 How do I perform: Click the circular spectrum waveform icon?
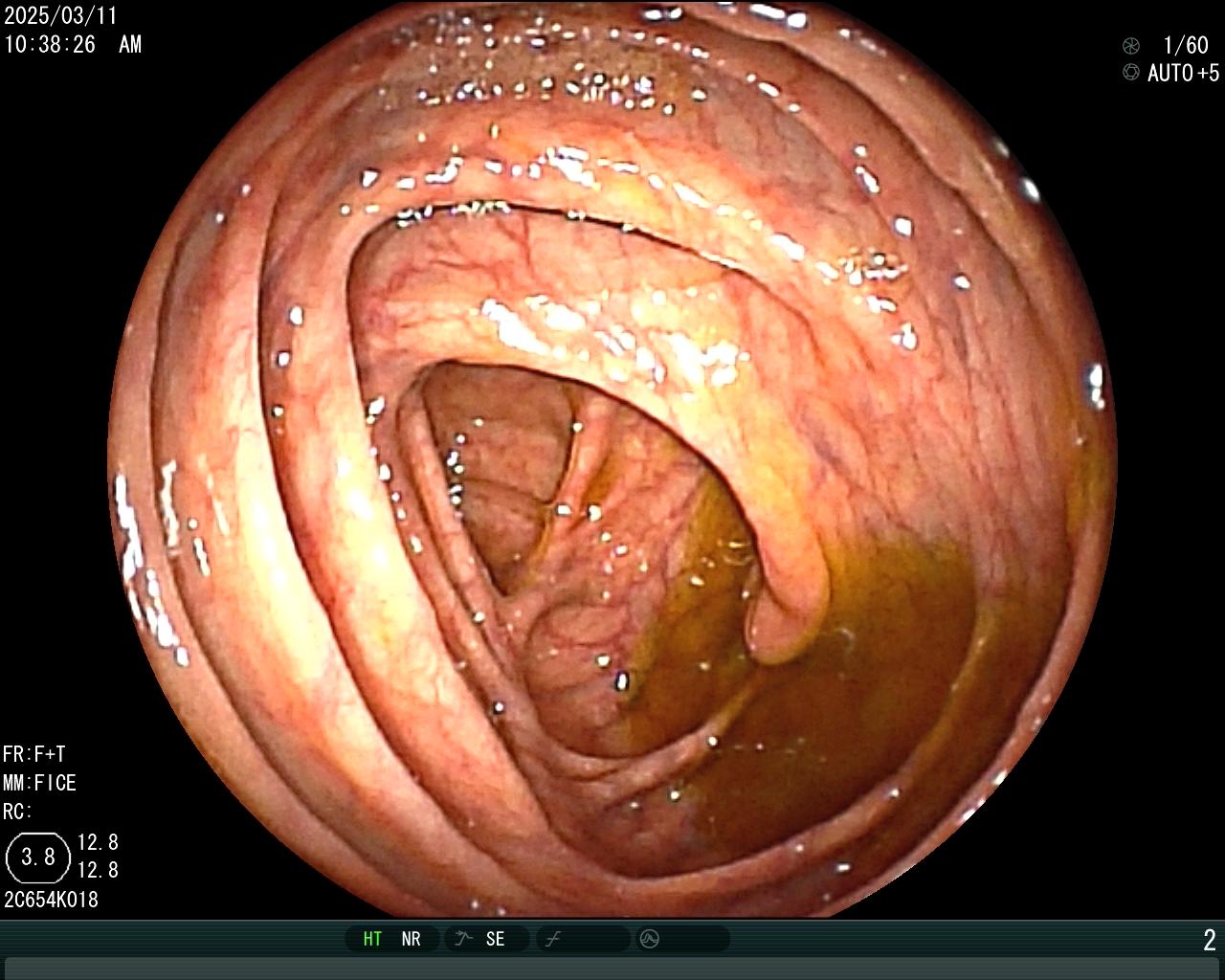pyautogui.click(x=650, y=939)
